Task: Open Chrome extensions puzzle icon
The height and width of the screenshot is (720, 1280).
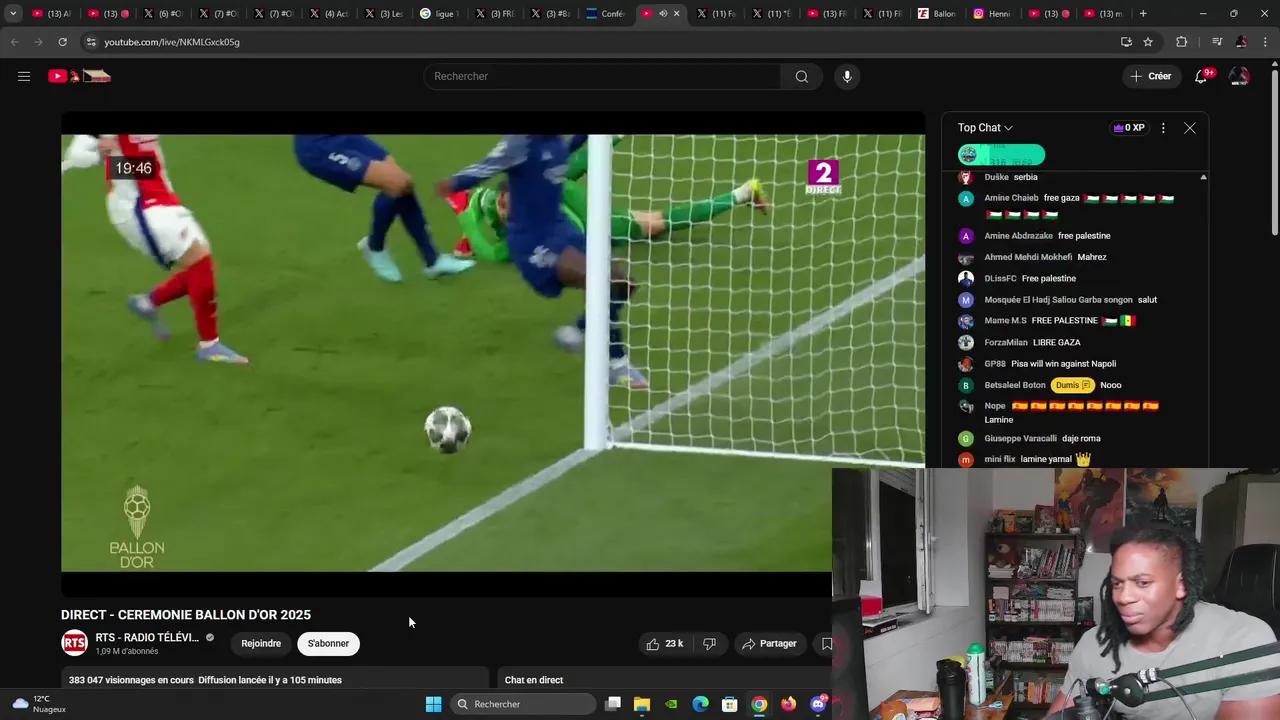Action: click(1182, 42)
